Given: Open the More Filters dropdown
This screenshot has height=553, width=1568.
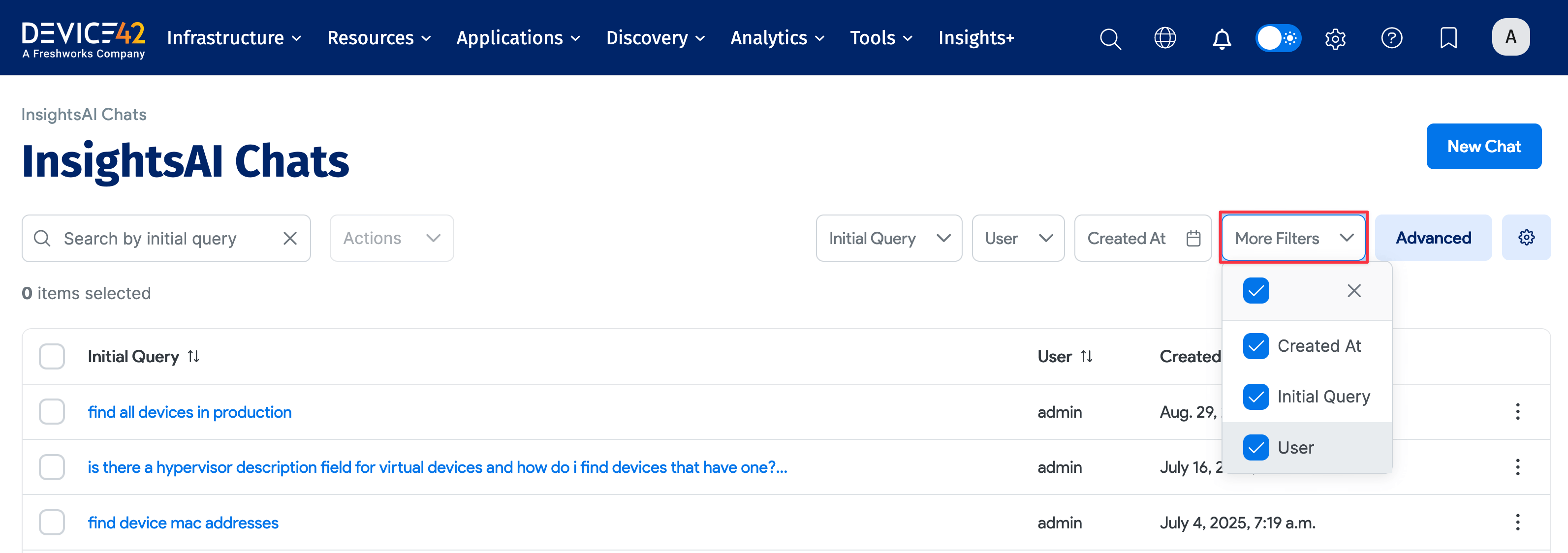Looking at the screenshot, I should pos(1293,238).
